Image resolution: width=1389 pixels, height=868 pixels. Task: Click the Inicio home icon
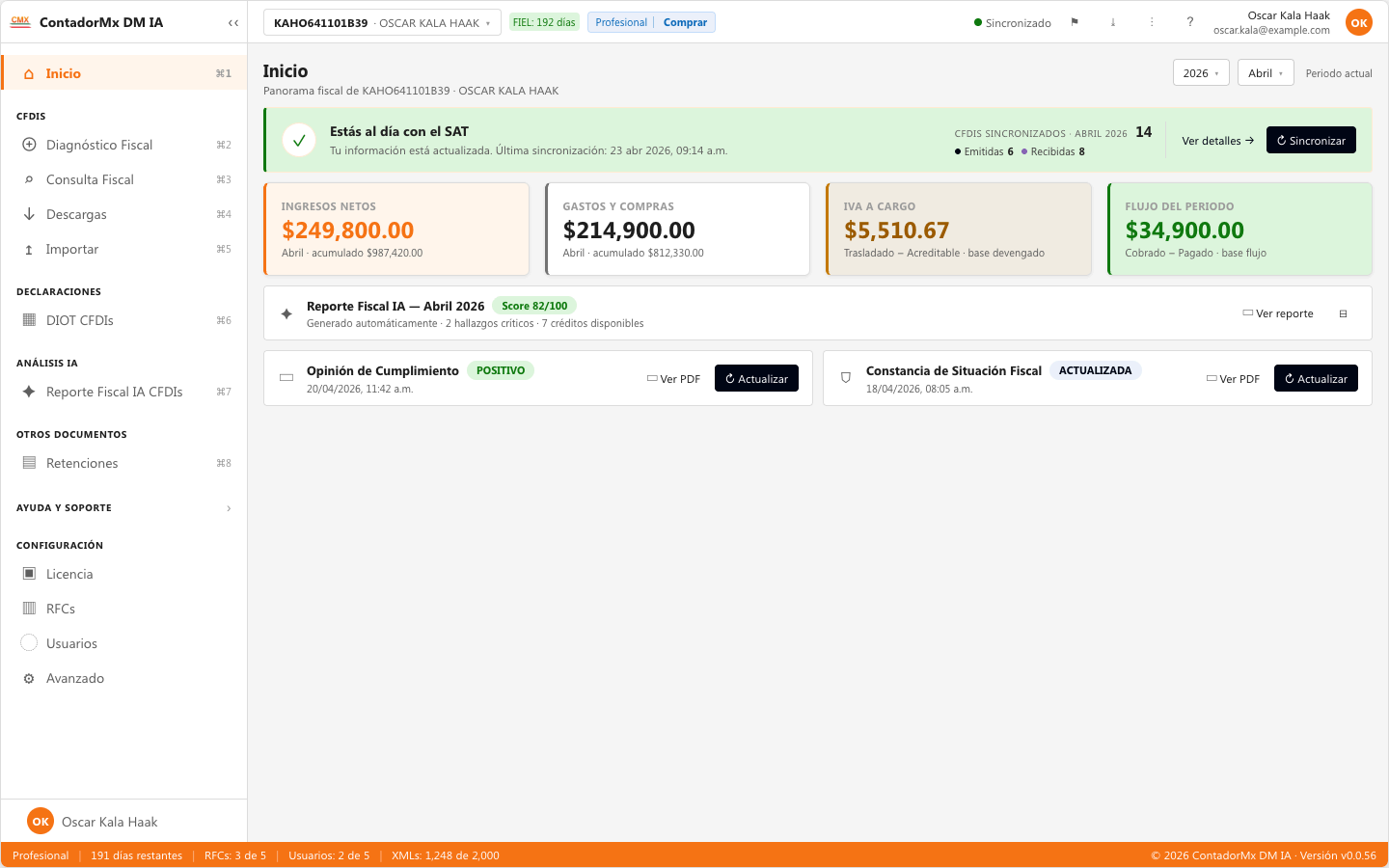[29, 73]
